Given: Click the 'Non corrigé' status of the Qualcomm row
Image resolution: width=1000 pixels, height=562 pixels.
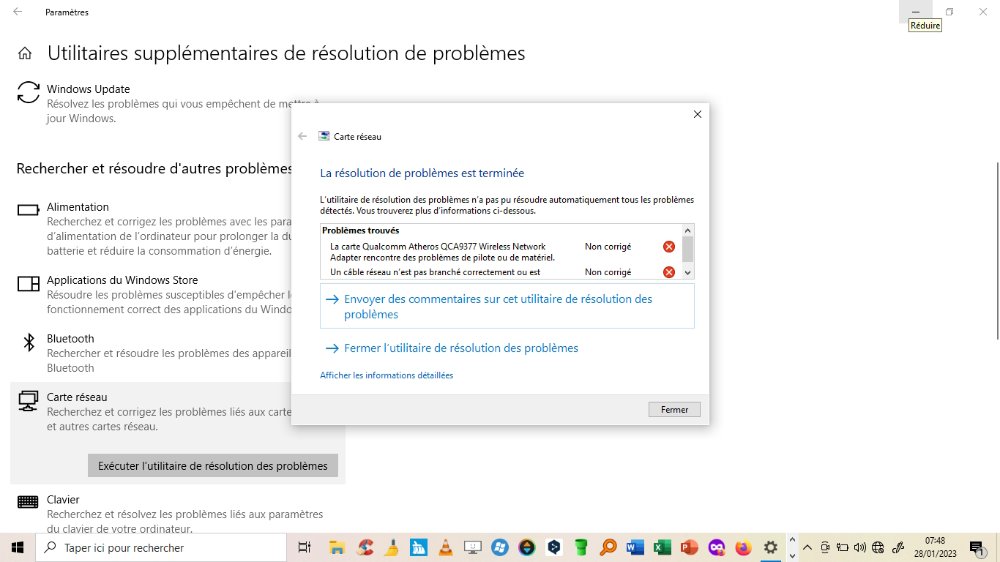Looking at the screenshot, I should click(x=608, y=247).
